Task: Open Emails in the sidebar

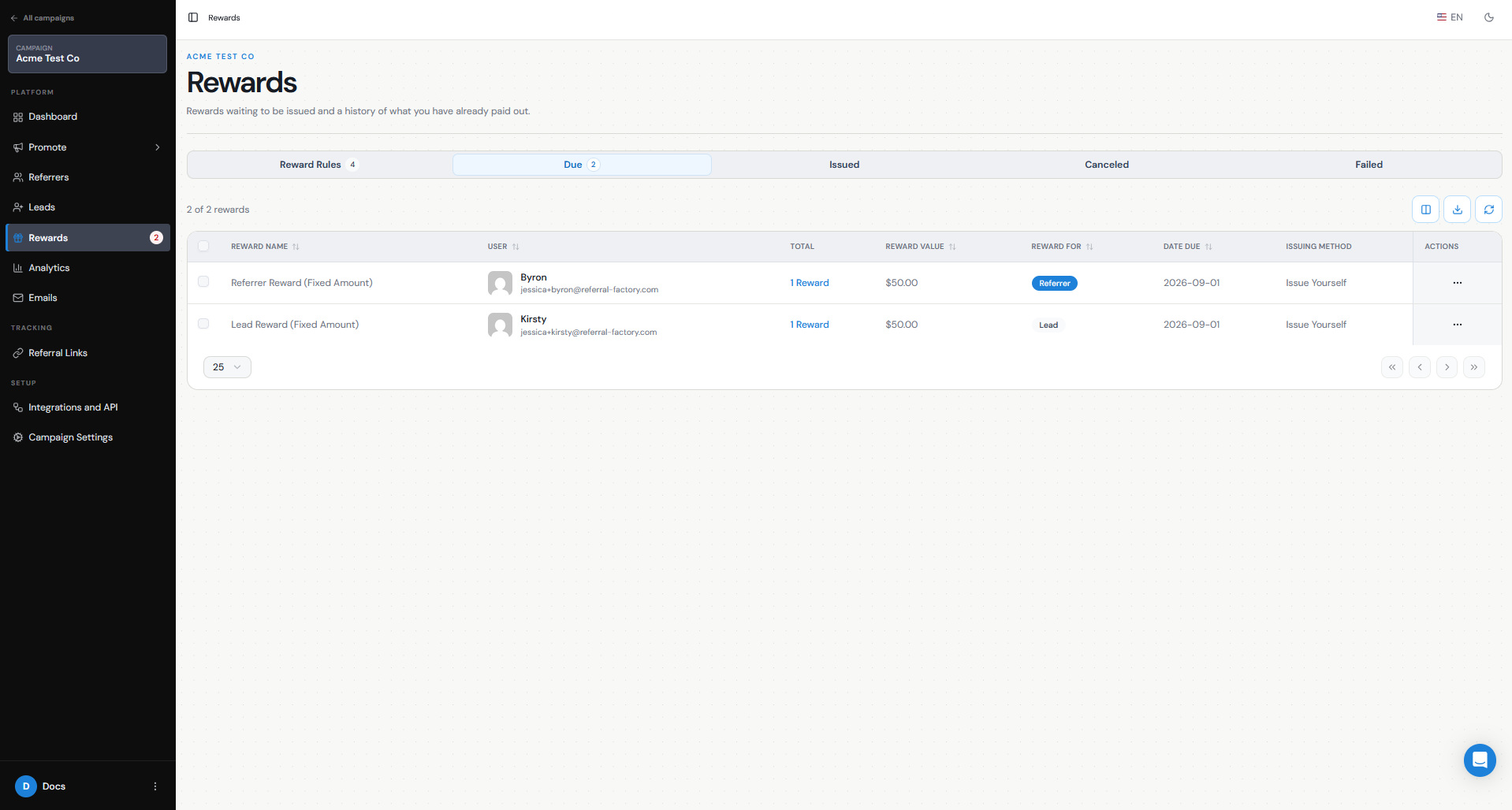Action: pyautogui.click(x=88, y=298)
